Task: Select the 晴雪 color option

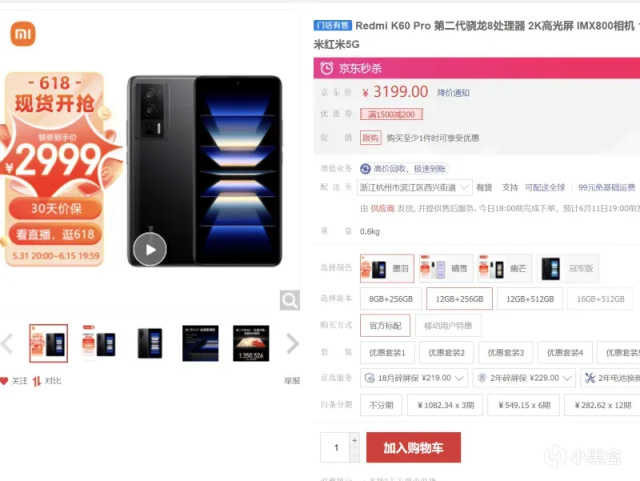Action: 446,268
